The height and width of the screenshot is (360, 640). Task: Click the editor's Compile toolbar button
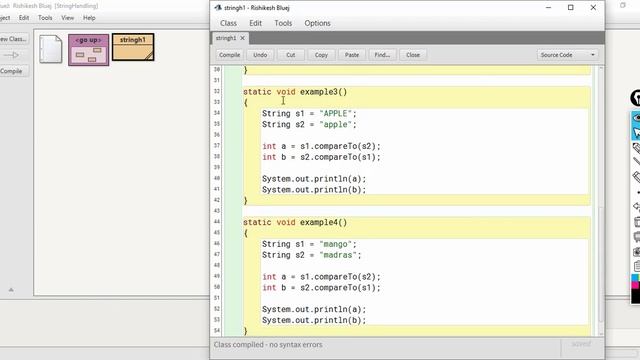(229, 55)
